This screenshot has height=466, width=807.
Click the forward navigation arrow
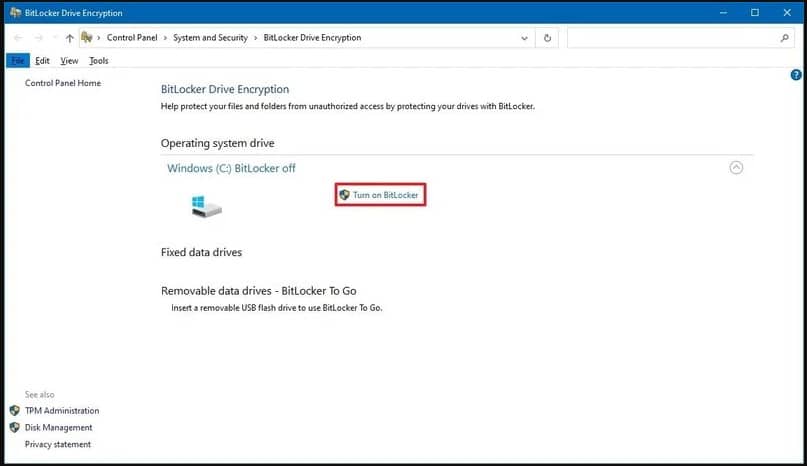(39, 38)
